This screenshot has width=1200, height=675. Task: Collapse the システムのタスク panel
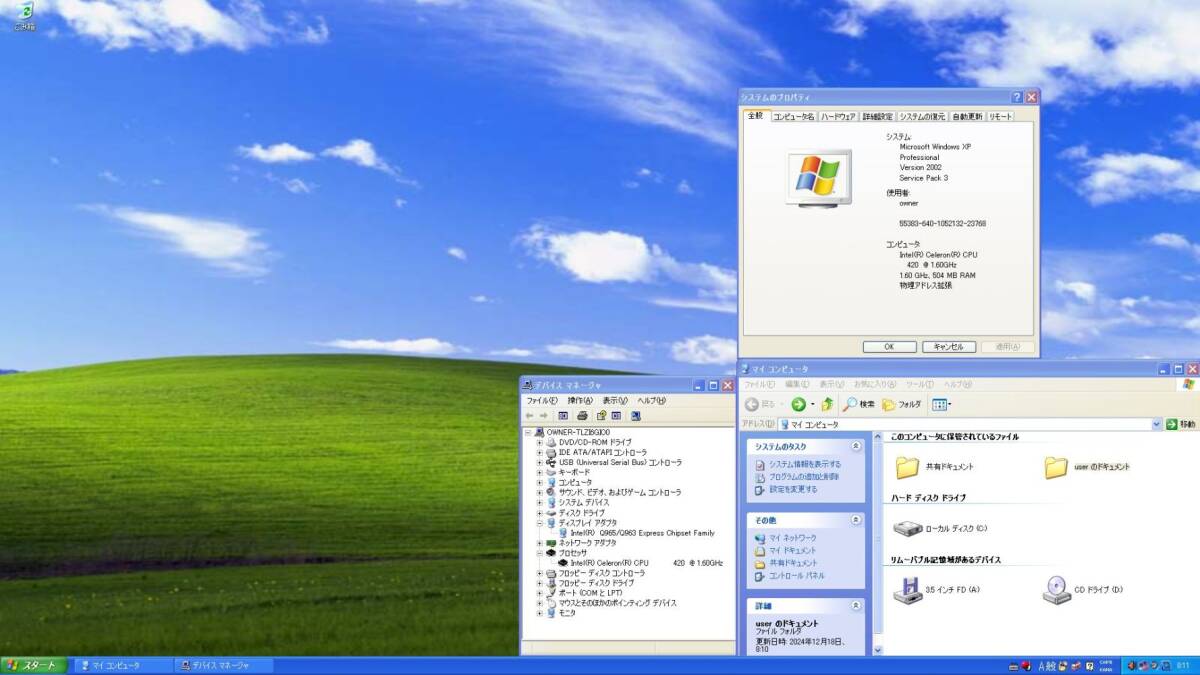coord(856,446)
